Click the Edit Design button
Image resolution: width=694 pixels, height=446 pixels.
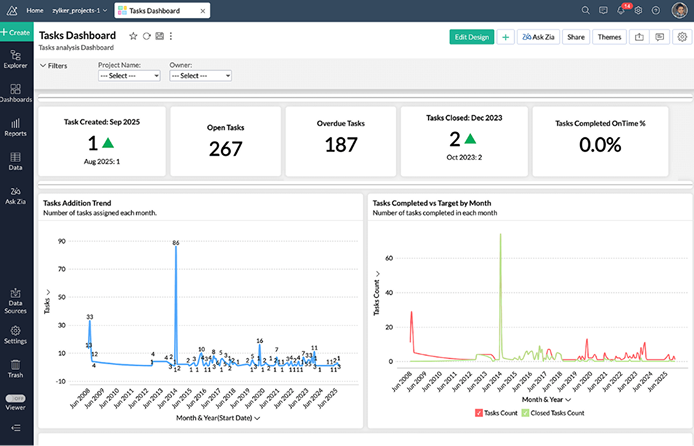coord(472,37)
